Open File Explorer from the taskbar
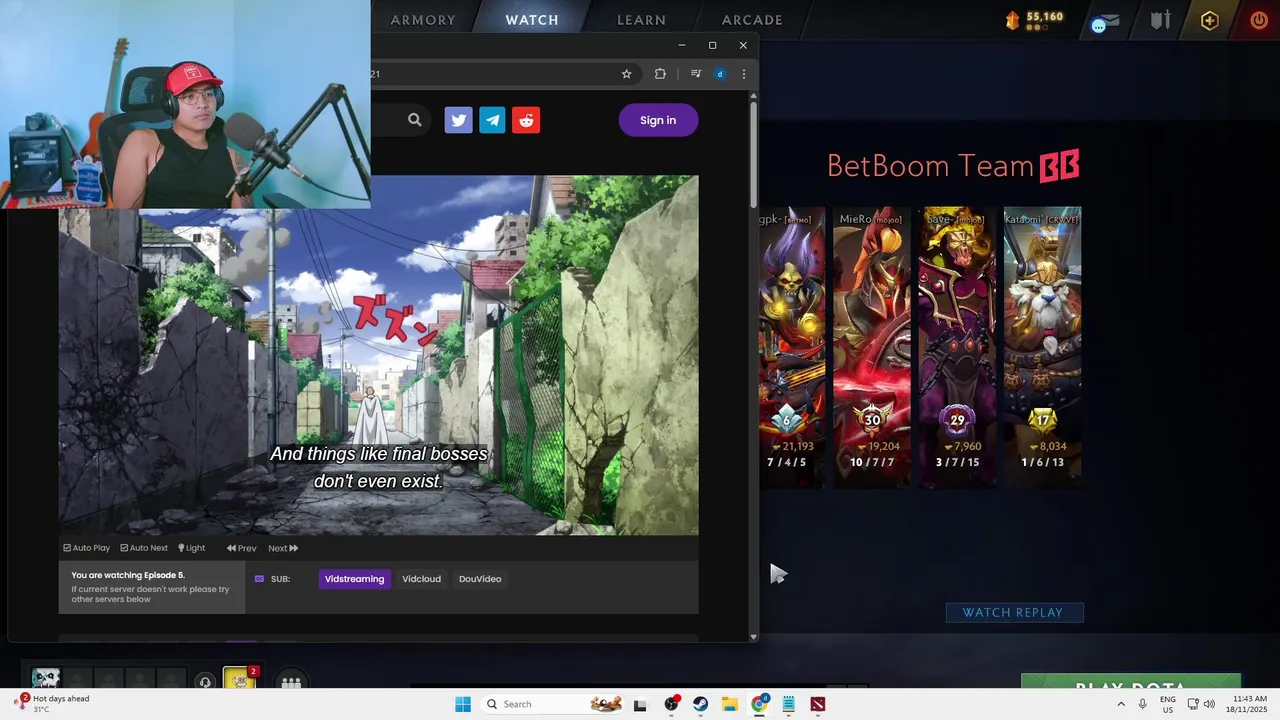 point(730,704)
